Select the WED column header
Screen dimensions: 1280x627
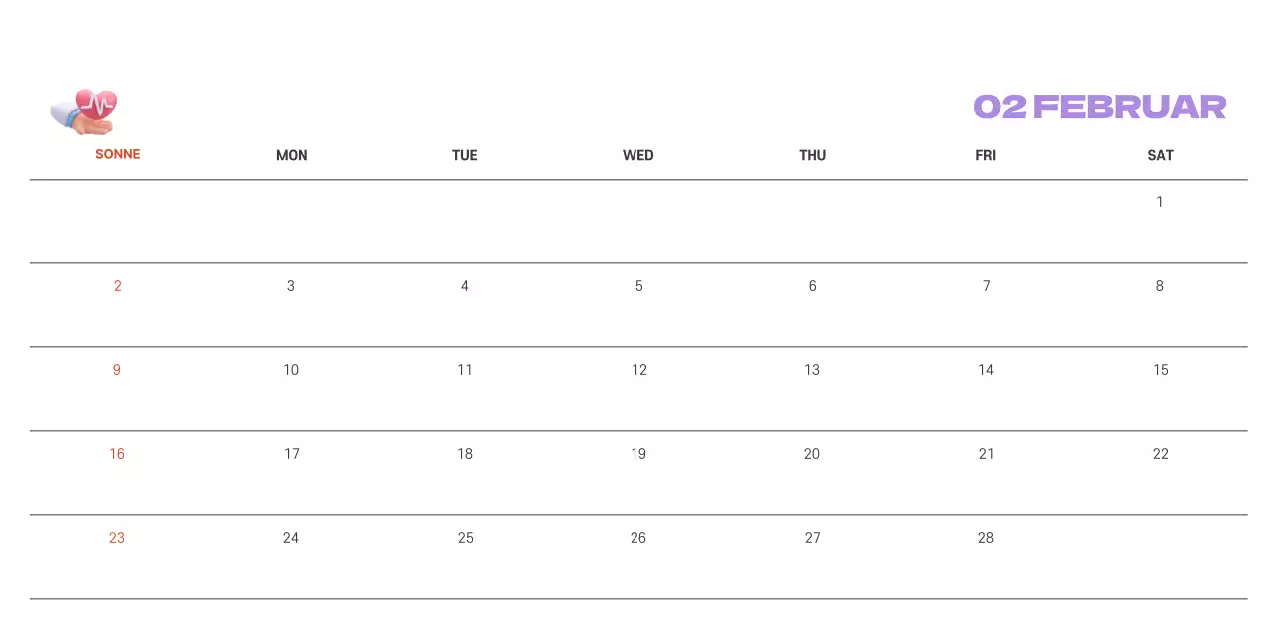638,155
